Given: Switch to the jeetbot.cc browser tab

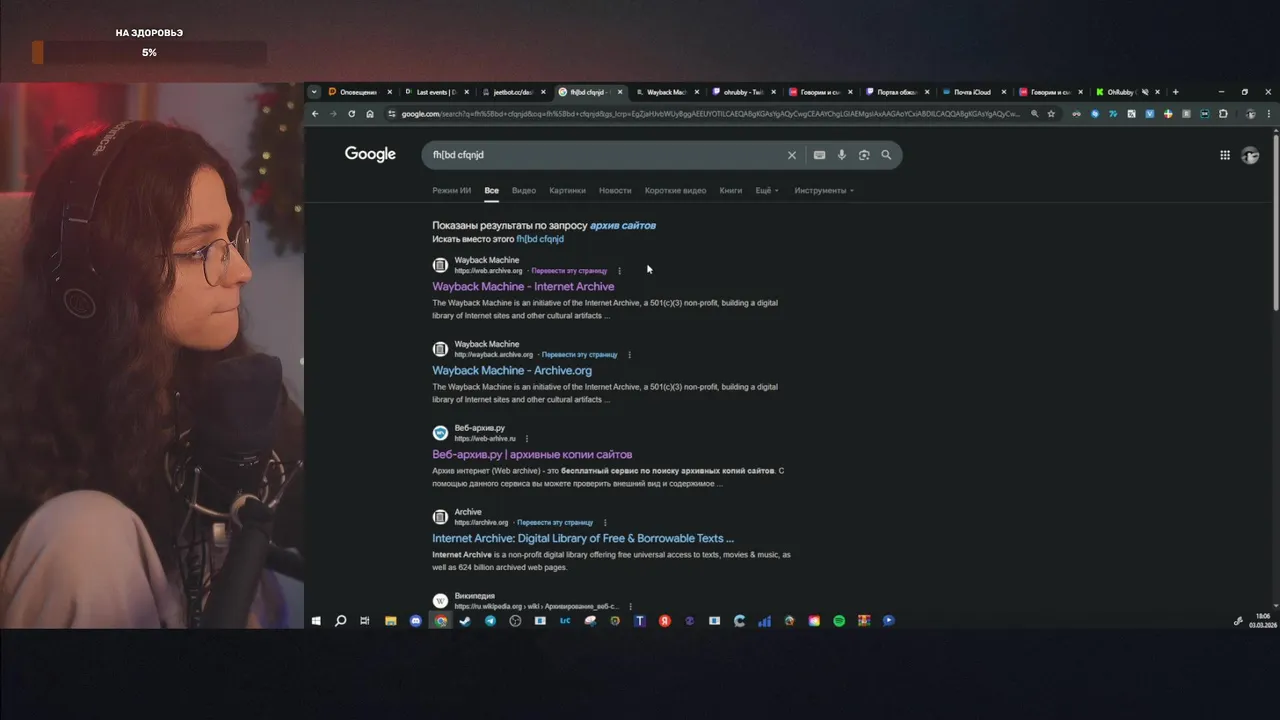Looking at the screenshot, I should [x=512, y=92].
